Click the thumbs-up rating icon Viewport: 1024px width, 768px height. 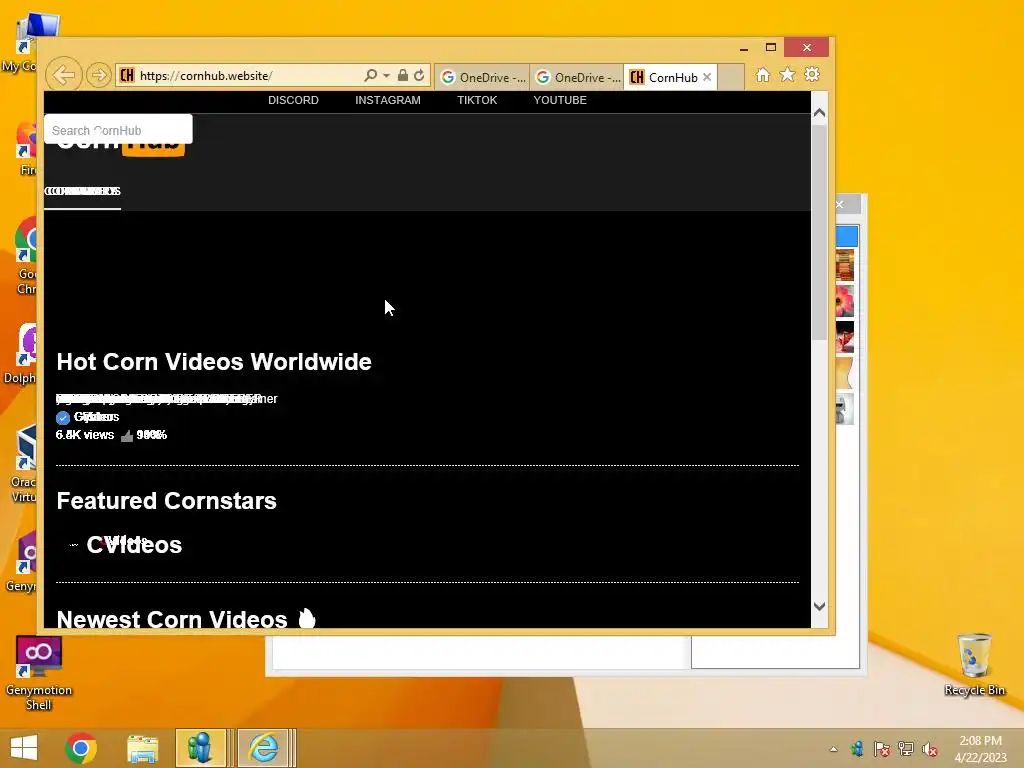pos(127,435)
